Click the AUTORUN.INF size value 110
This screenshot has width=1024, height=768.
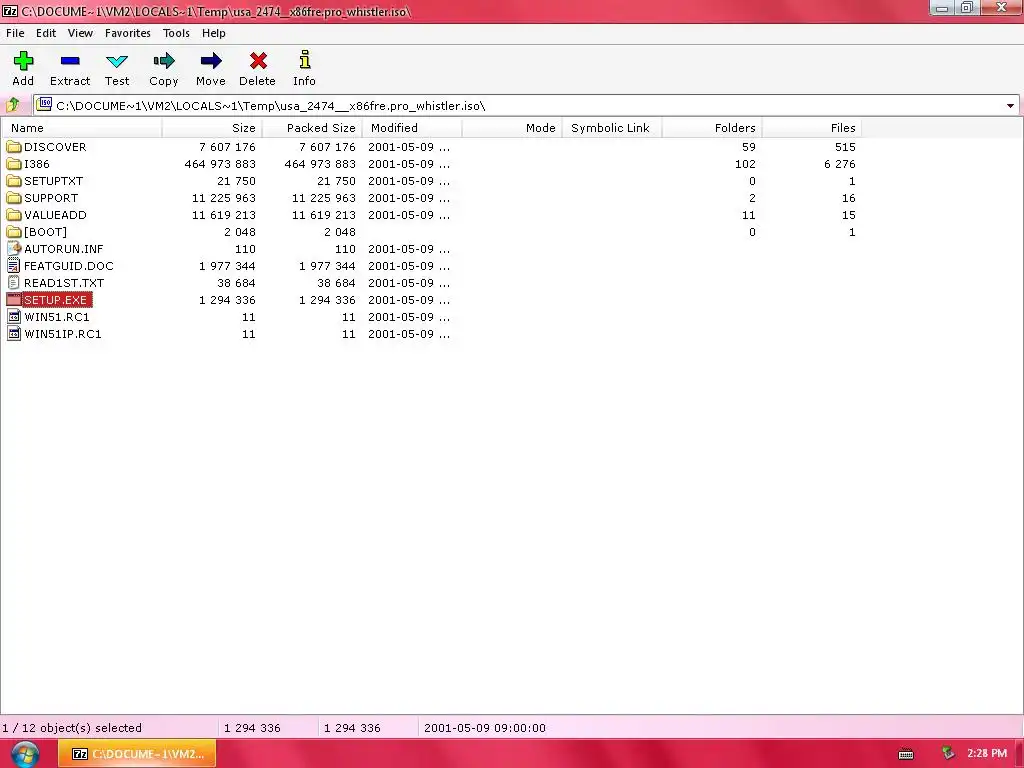coord(245,249)
